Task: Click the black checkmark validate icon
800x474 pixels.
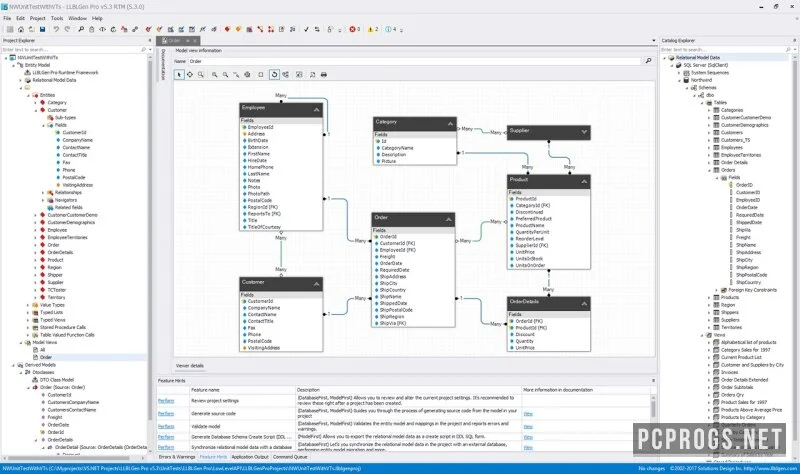Action: point(306,29)
